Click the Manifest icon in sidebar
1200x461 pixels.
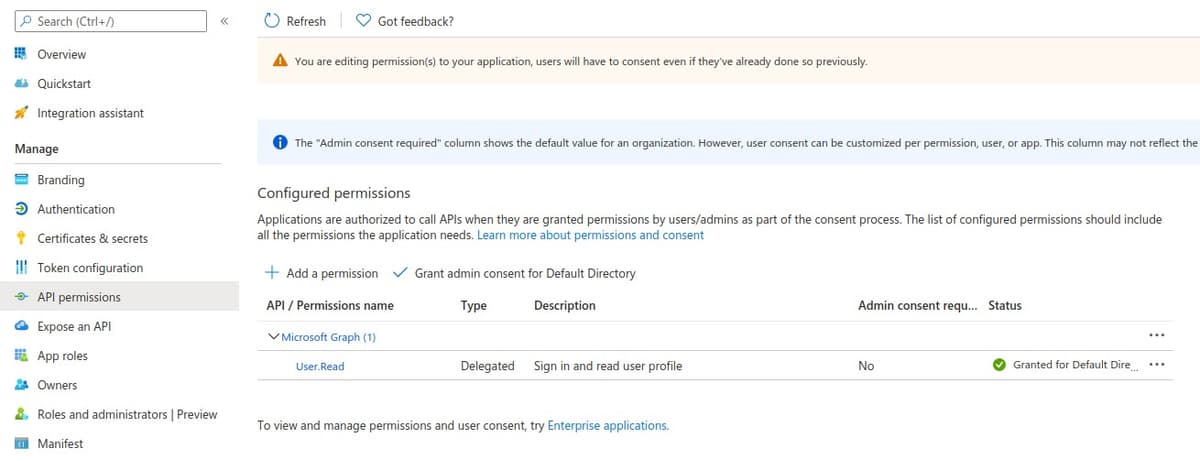click(21, 443)
